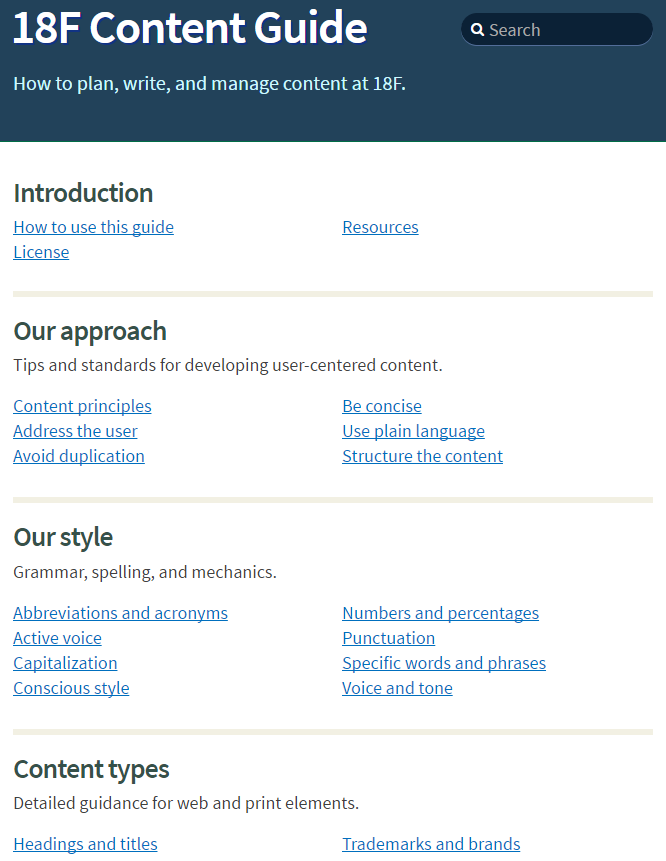
Task: Open the 18F Content Guide title link
Action: pos(190,27)
